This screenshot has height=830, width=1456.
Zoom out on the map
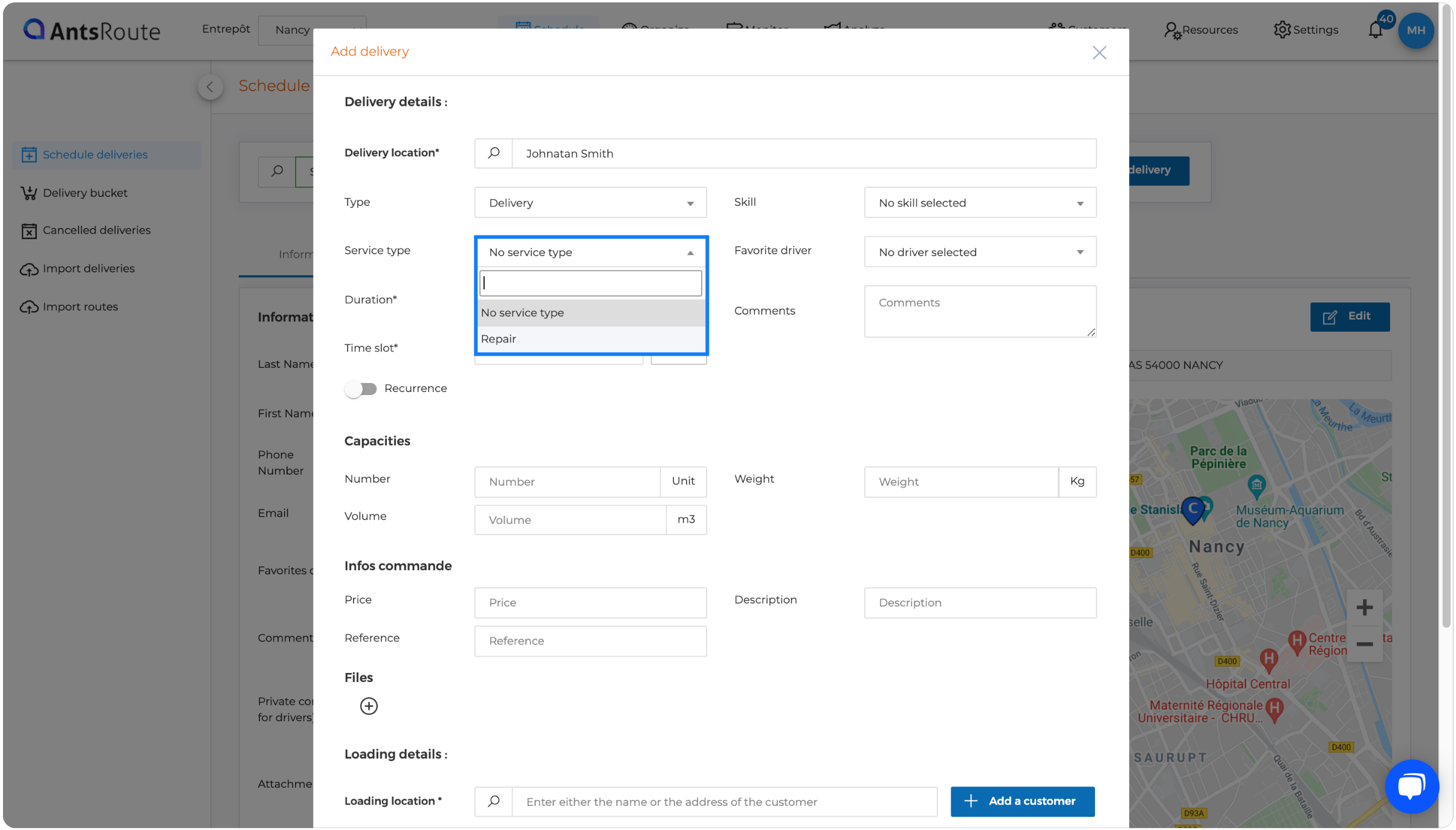pyautogui.click(x=1364, y=644)
